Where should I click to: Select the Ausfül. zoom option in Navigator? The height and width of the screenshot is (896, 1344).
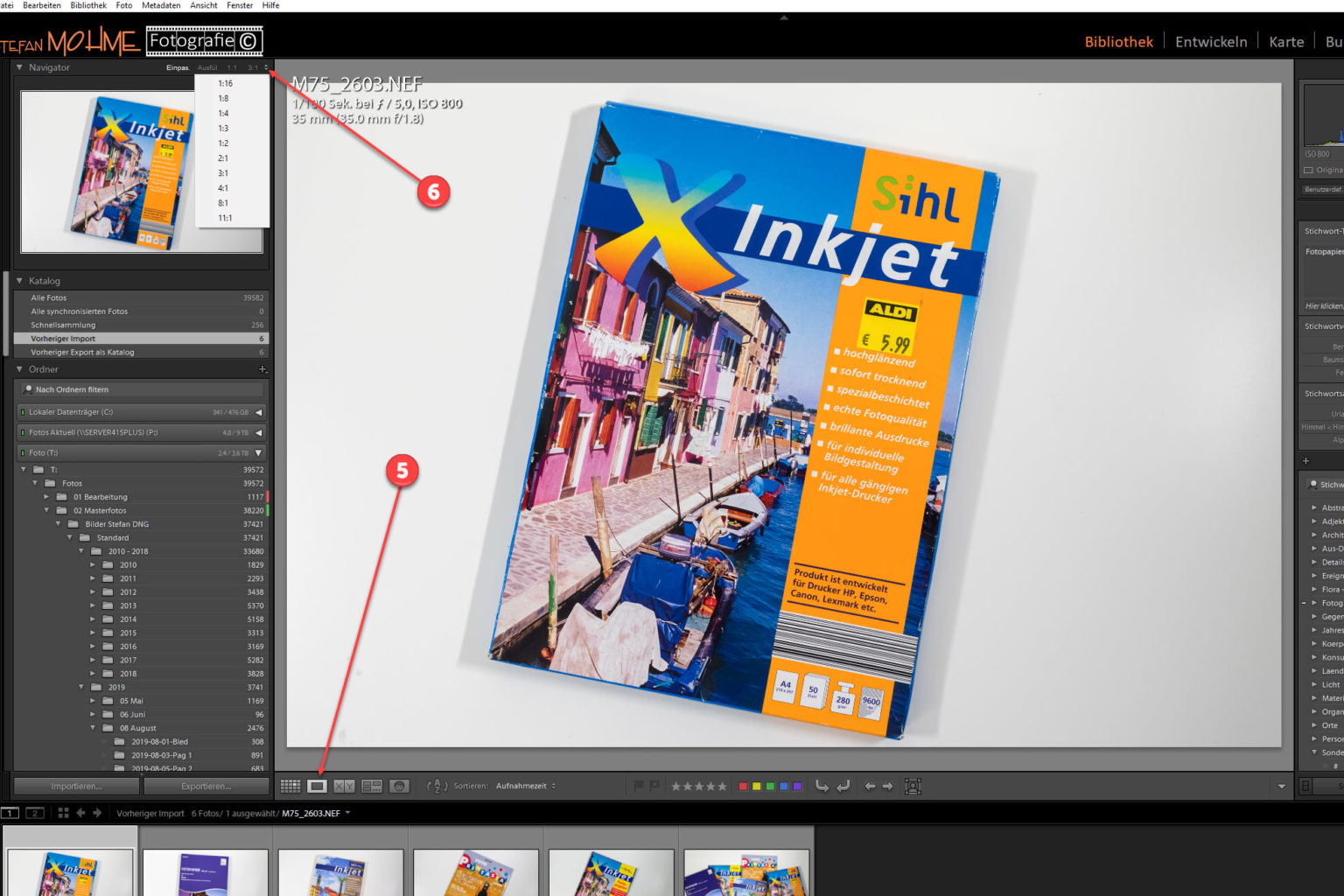tap(207, 67)
